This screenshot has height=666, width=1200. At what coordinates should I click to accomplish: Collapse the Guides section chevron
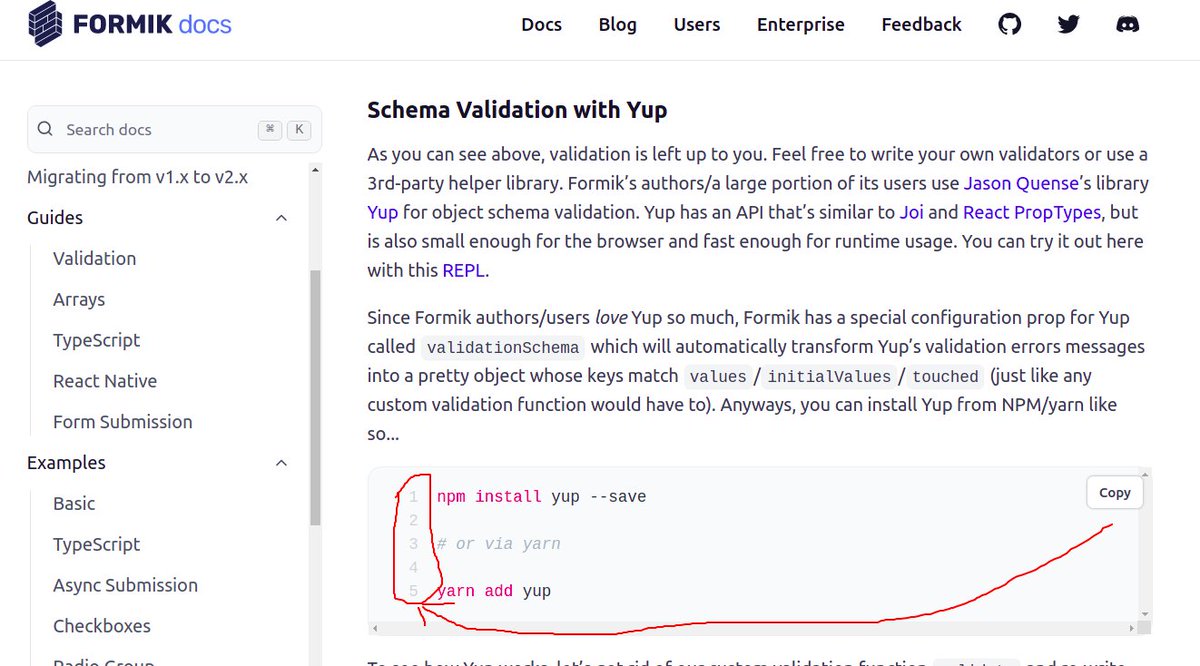[281, 218]
